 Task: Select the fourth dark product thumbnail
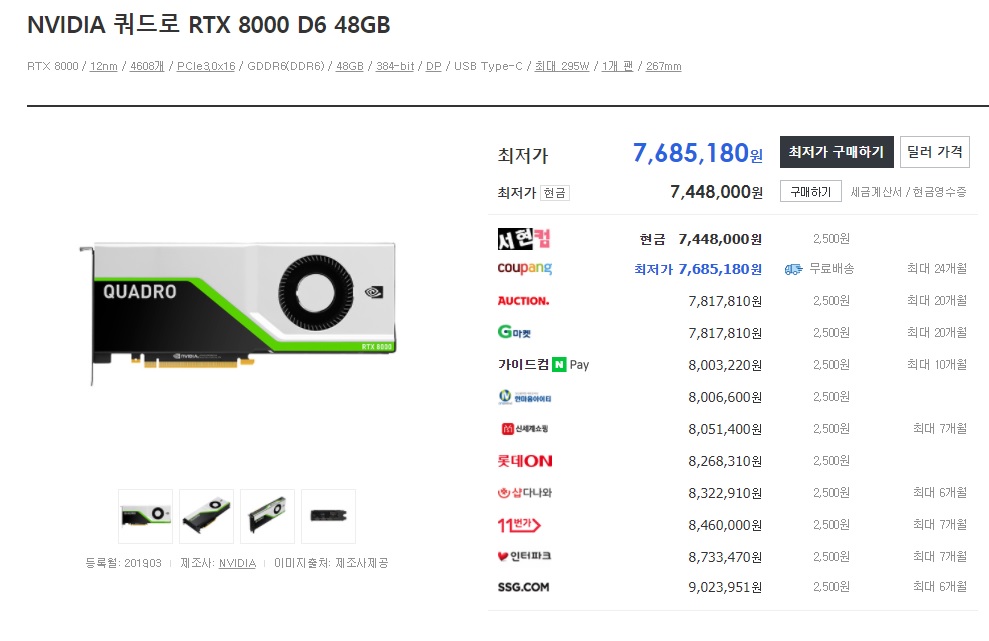[329, 516]
